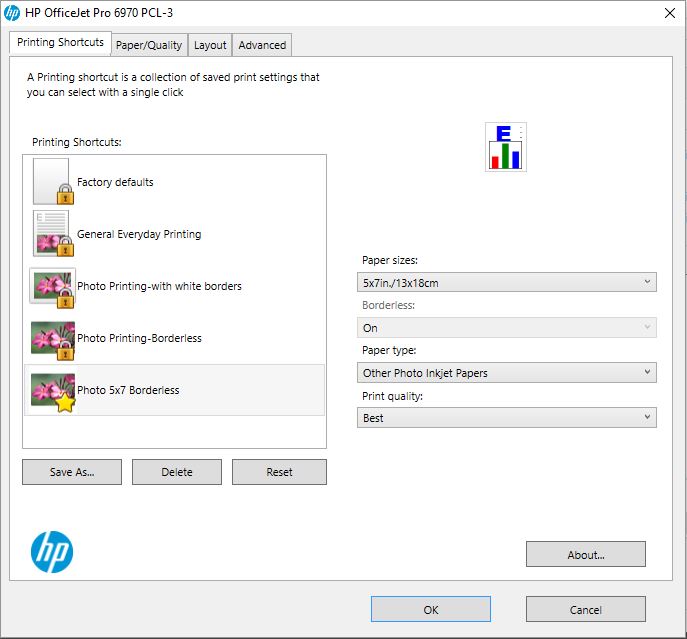Click the page preview chart icon
The width and height of the screenshot is (687, 639).
pyautogui.click(x=506, y=147)
